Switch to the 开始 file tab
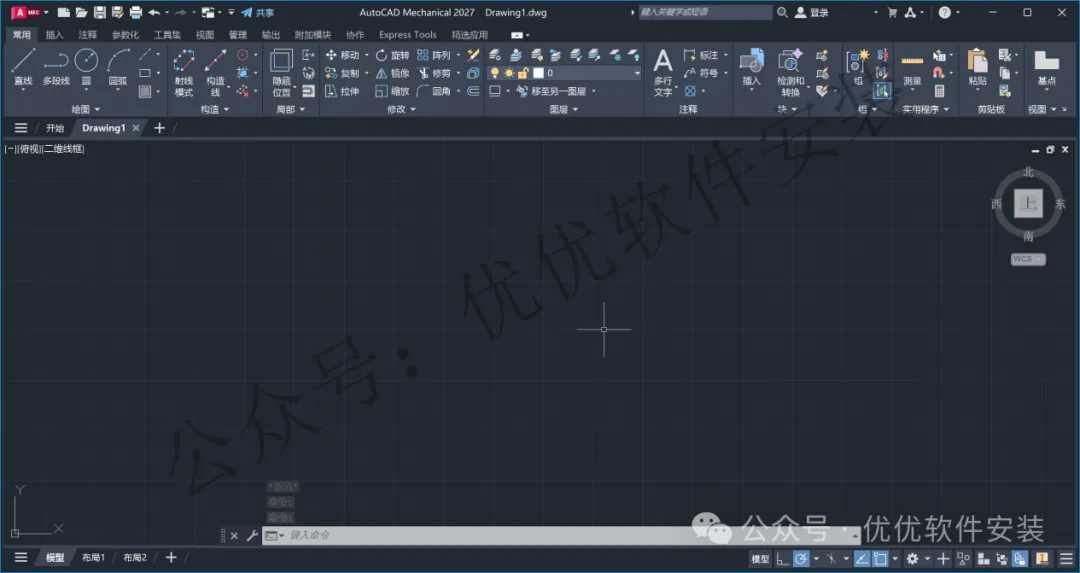 (55, 128)
